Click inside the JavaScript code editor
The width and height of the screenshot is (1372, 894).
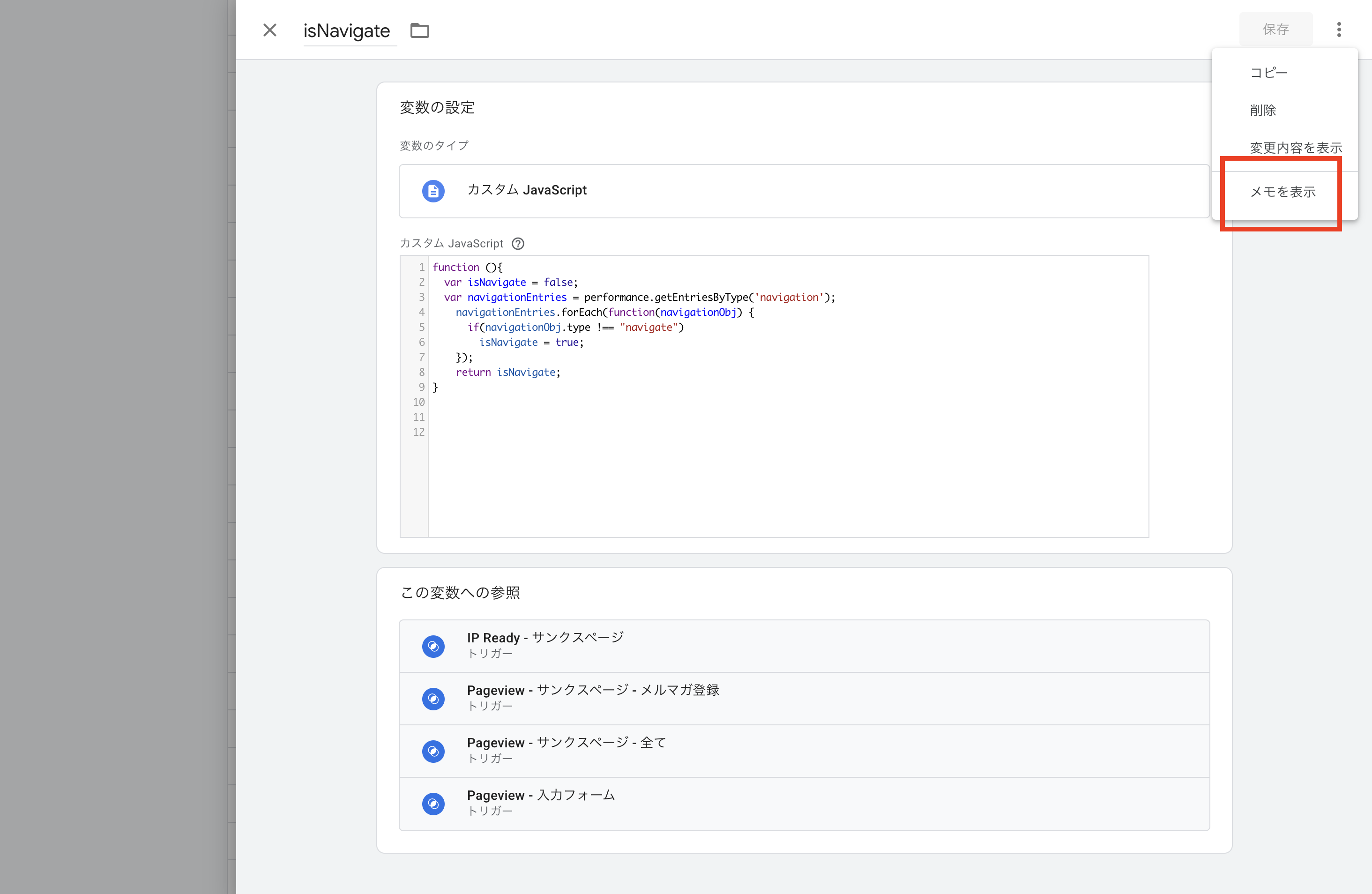tap(788, 461)
